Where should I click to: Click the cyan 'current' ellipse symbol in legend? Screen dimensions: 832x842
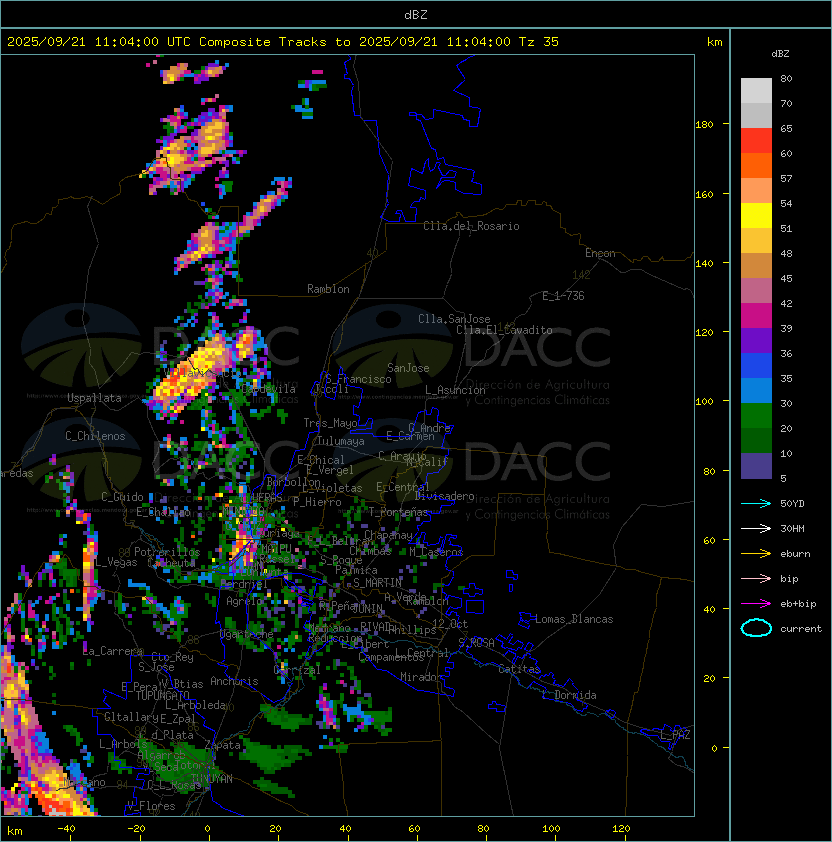click(756, 628)
